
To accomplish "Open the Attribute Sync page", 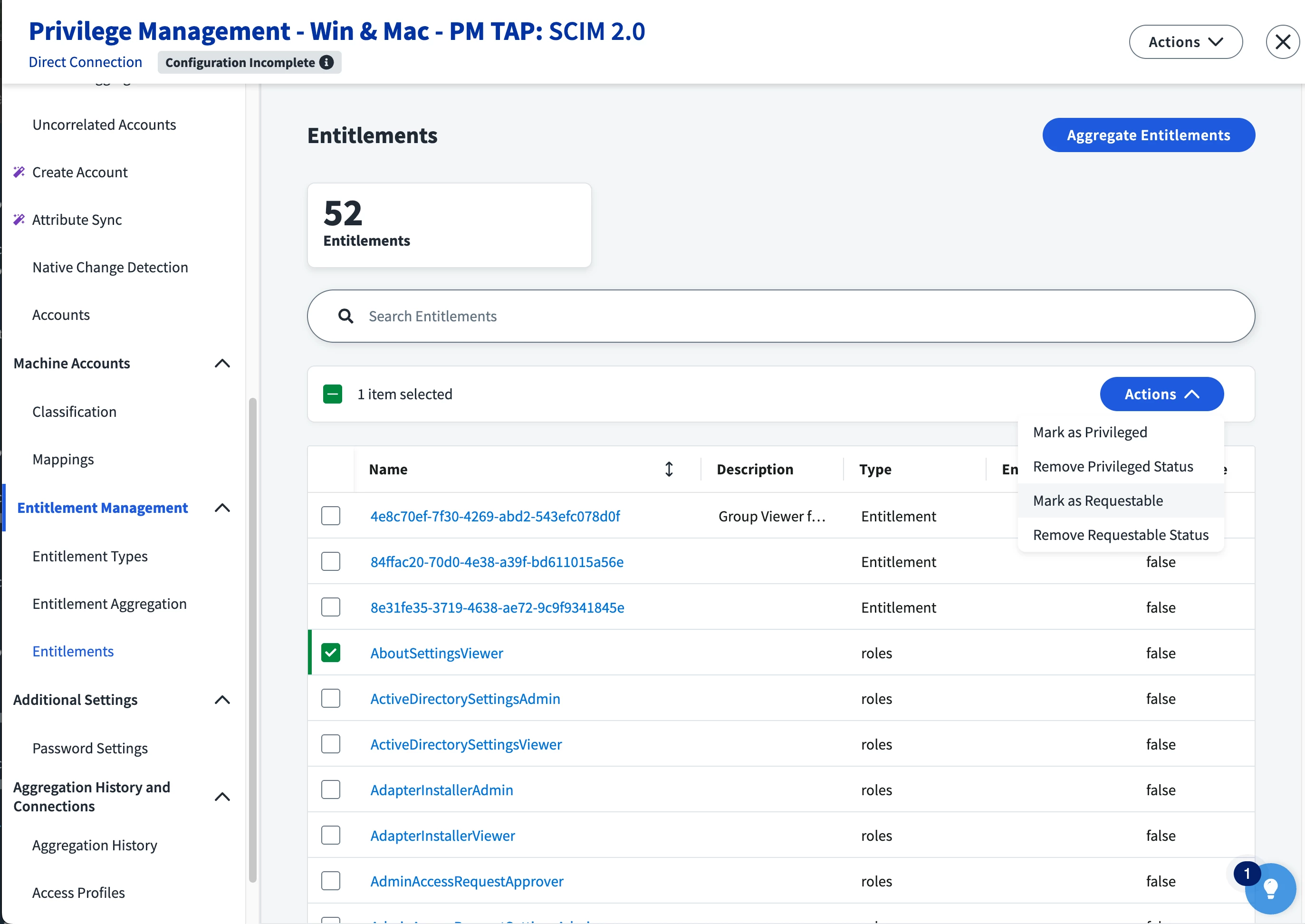I will point(77,220).
